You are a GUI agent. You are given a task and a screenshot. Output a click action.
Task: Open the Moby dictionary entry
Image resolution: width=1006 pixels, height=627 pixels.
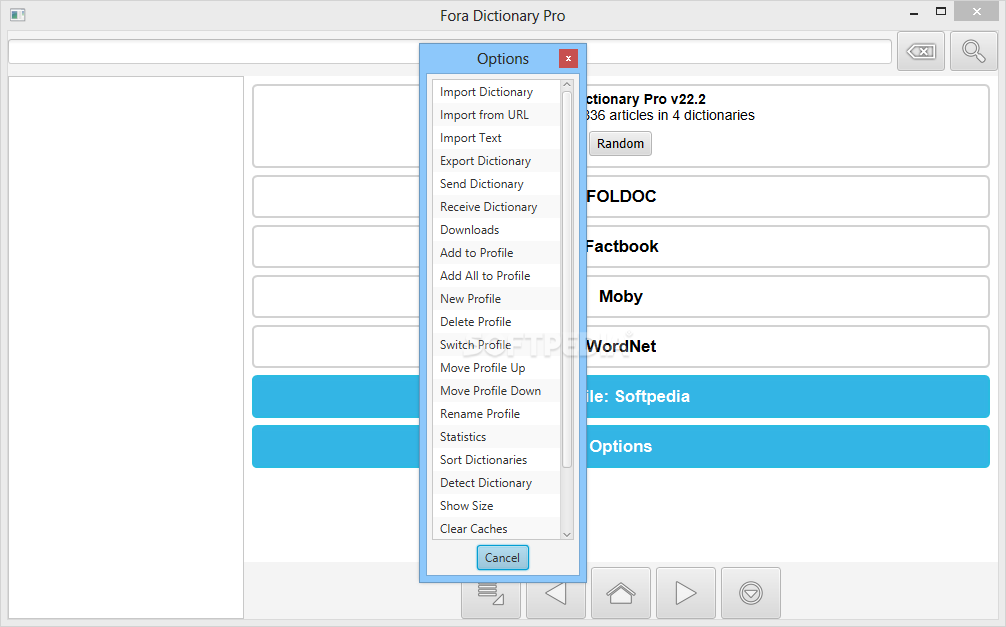click(x=620, y=296)
